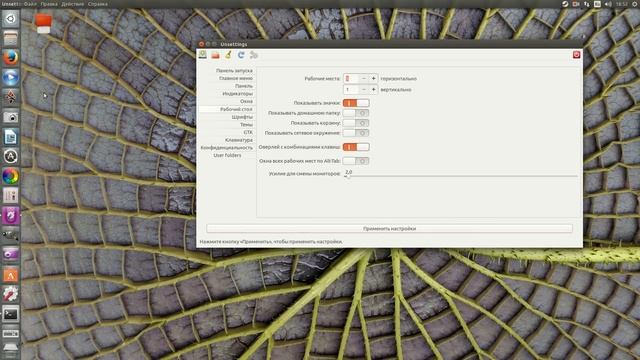Open the wrench and gear settings launcher icon
This screenshot has height=360, width=640.
coord(11,294)
